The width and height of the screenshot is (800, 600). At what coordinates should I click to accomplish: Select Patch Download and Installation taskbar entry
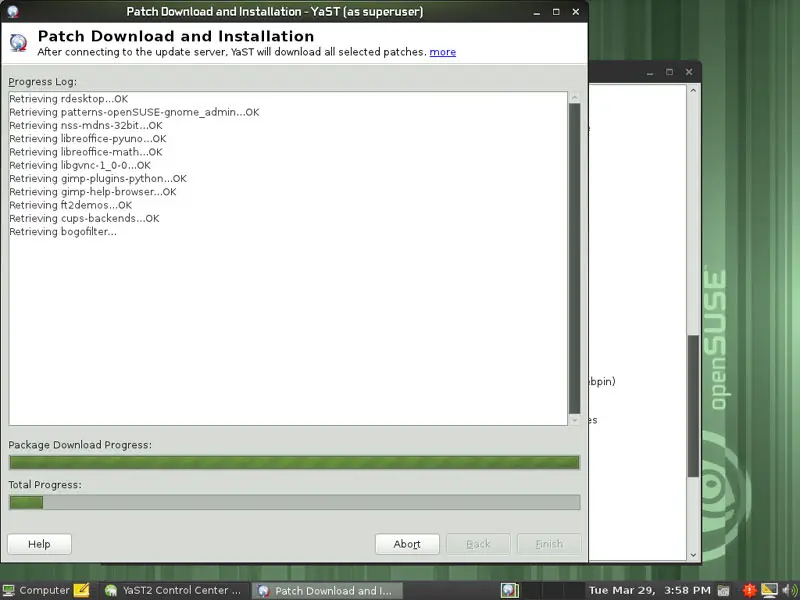pos(327,590)
